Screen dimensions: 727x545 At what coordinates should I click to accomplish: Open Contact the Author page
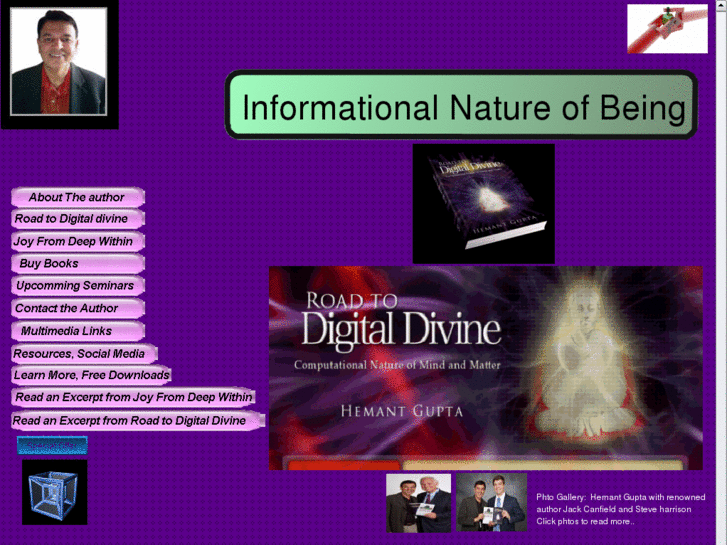pos(78,308)
